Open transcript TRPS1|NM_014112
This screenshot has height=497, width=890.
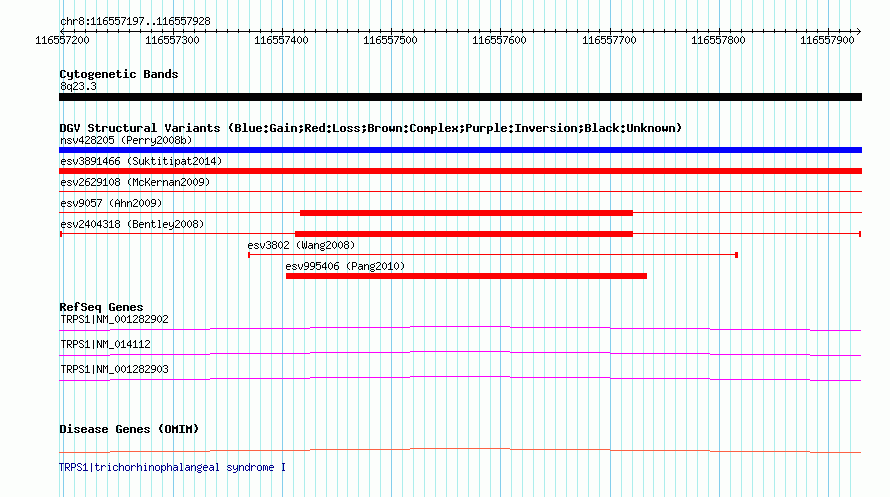pyautogui.click(x=105, y=344)
